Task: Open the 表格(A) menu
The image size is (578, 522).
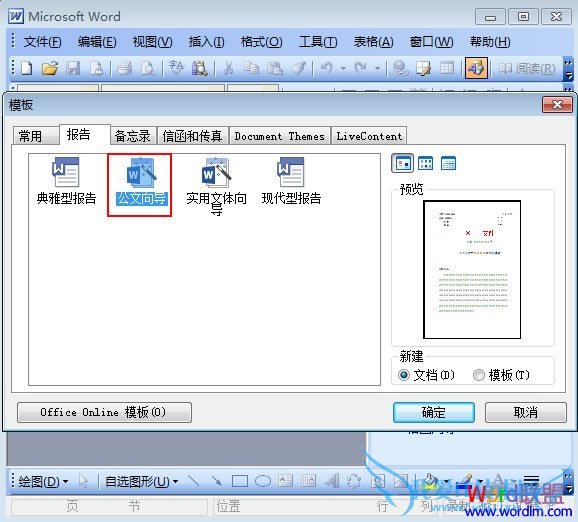Action: (373, 42)
